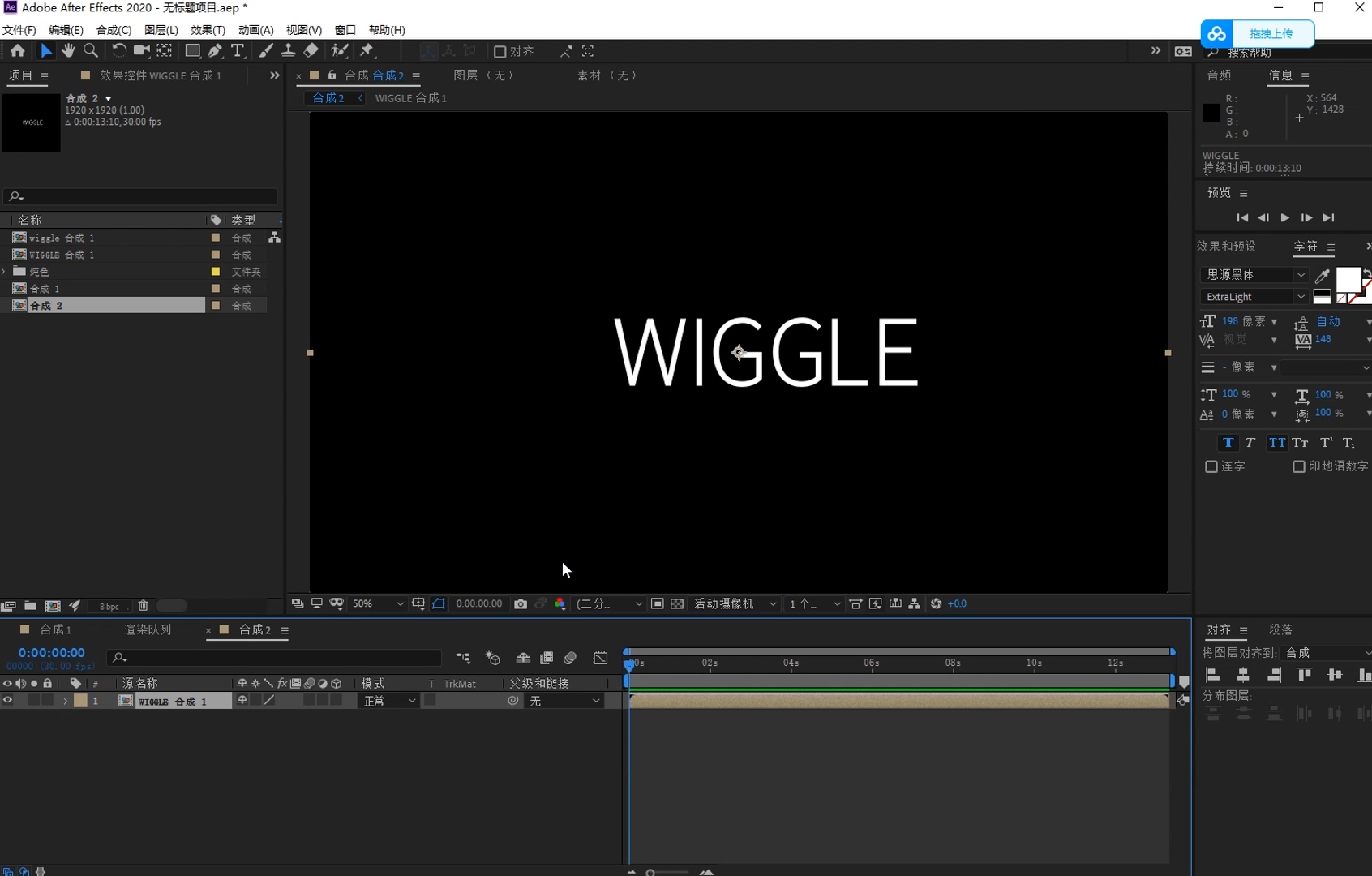The height and width of the screenshot is (876, 1372).
Task: Delete selected item with trash icon
Action: click(x=143, y=606)
